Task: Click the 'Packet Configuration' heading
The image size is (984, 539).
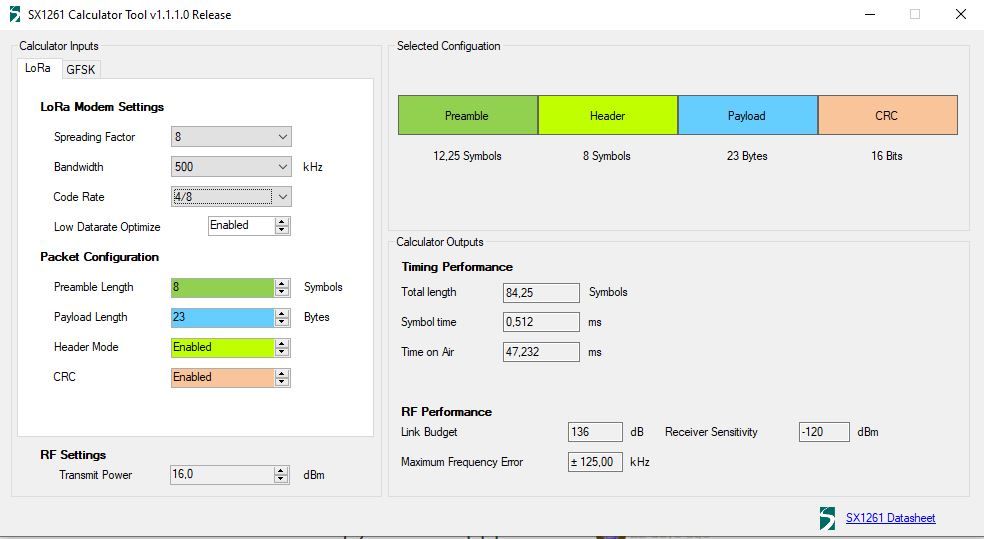Action: pos(100,257)
